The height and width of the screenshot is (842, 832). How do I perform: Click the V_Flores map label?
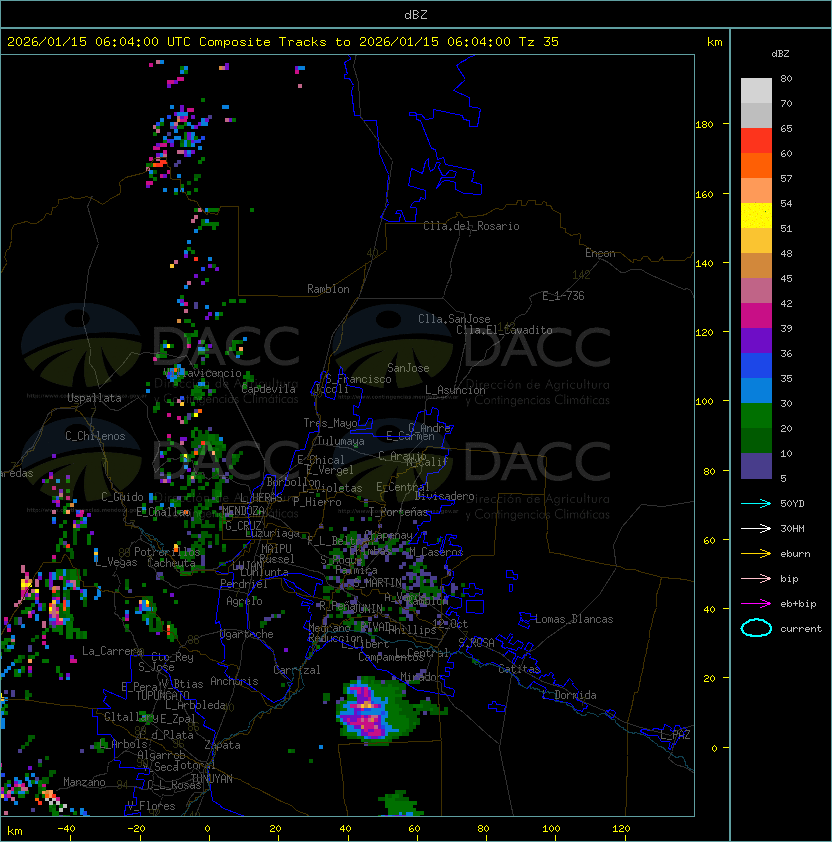click(x=151, y=806)
